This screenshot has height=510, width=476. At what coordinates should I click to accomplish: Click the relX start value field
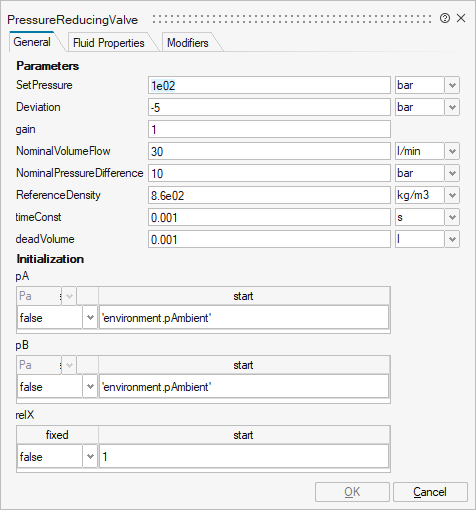click(x=244, y=457)
